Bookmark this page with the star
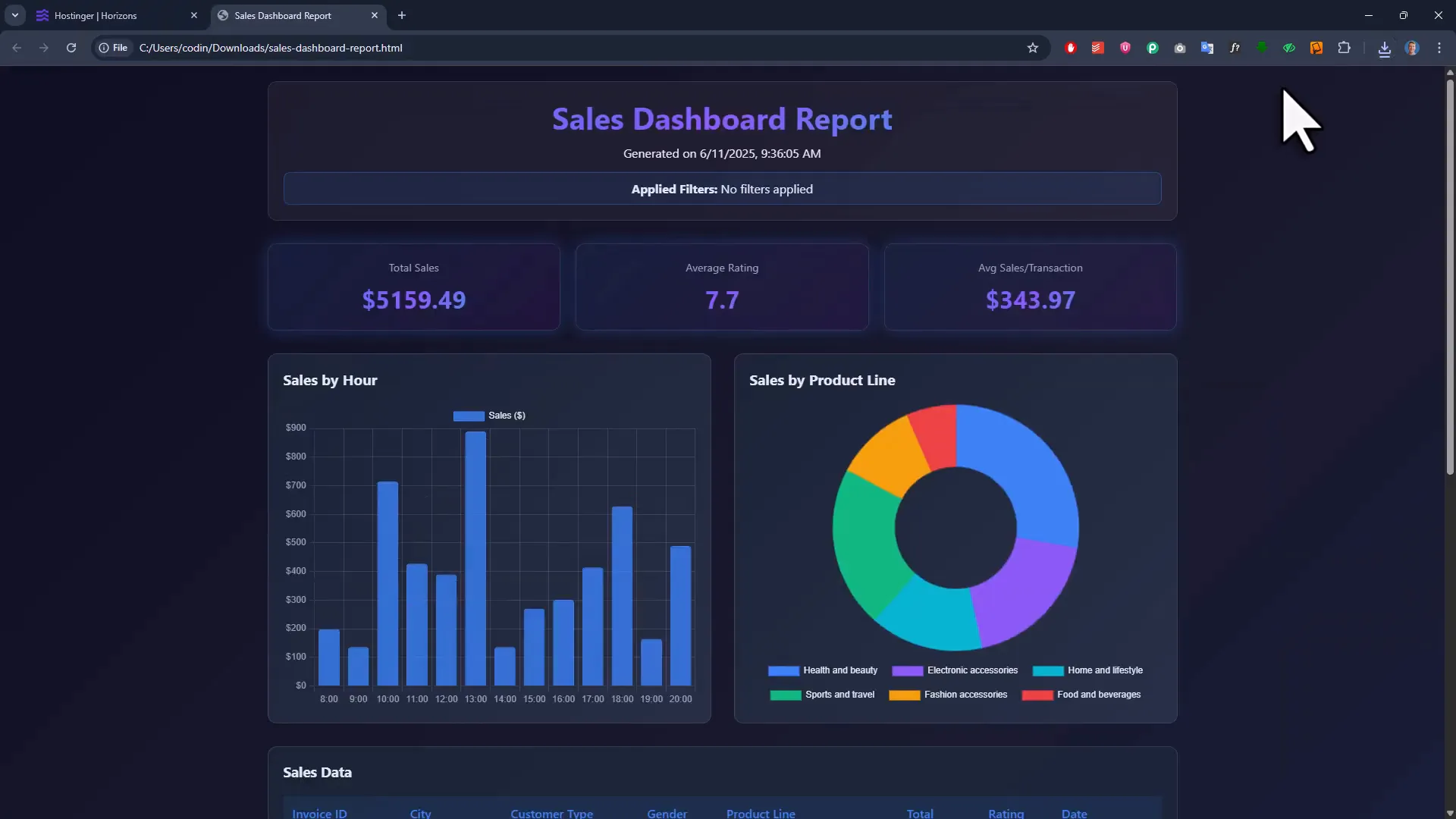This screenshot has width=1456, height=819. (1033, 48)
